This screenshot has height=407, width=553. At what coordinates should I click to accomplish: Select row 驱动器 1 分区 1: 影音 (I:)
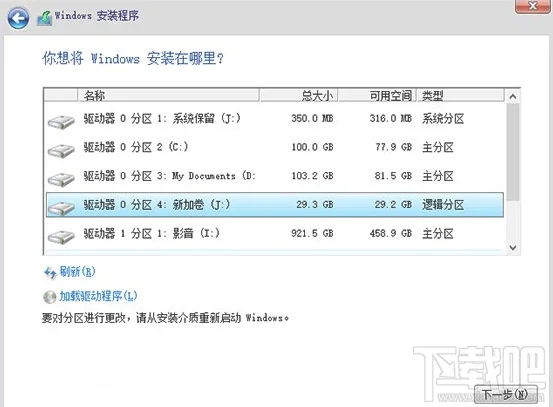click(275, 233)
